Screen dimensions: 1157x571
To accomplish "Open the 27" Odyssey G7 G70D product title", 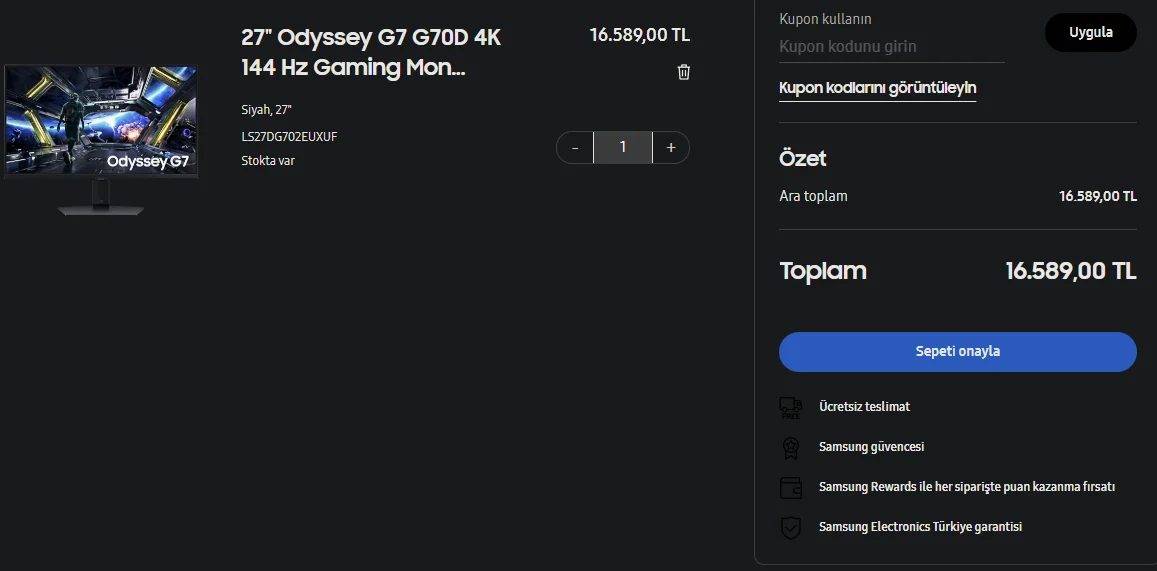I will coord(371,52).
